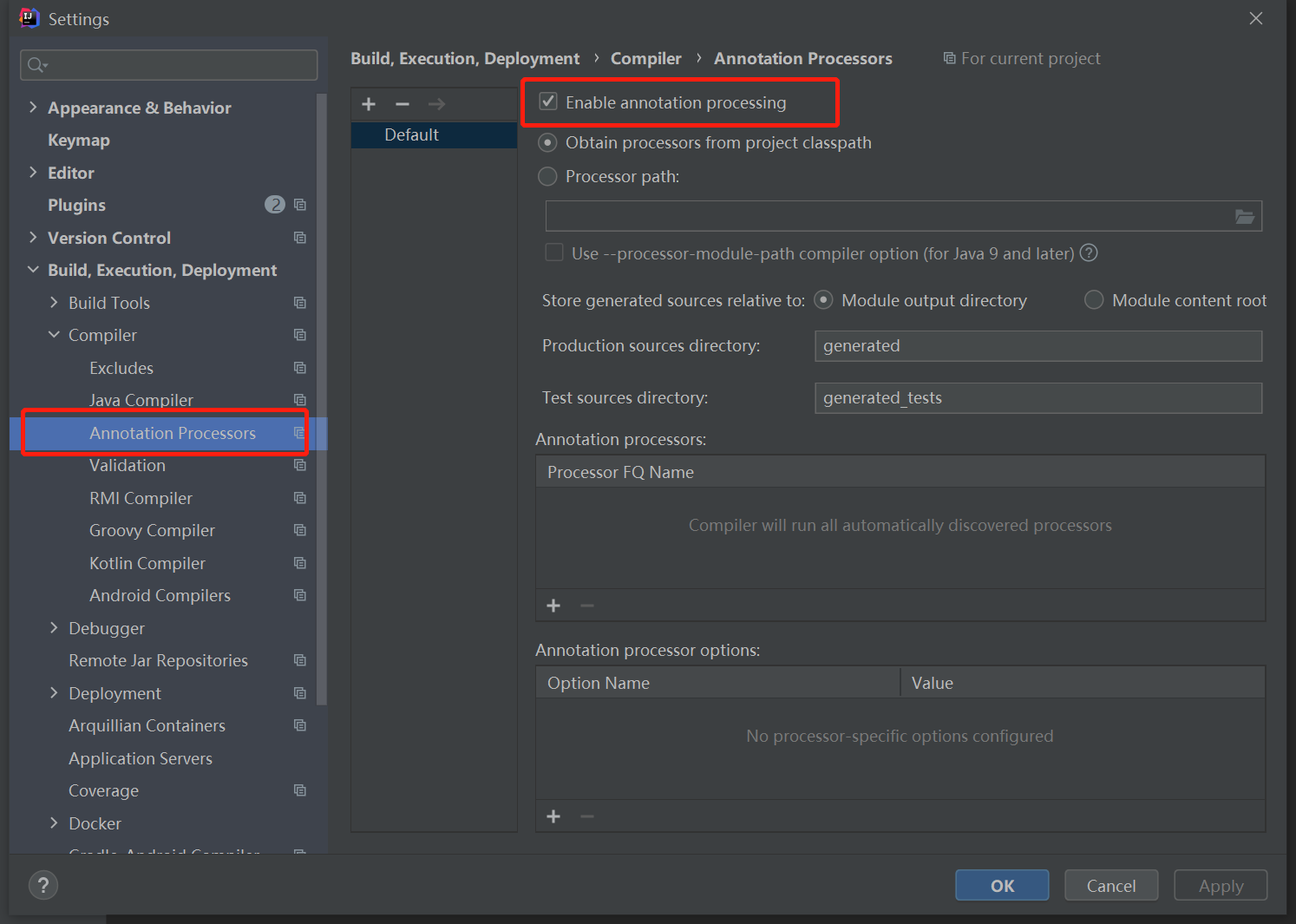Click the search magnifier icon in settings search
The width and height of the screenshot is (1296, 924).
pos(36,65)
